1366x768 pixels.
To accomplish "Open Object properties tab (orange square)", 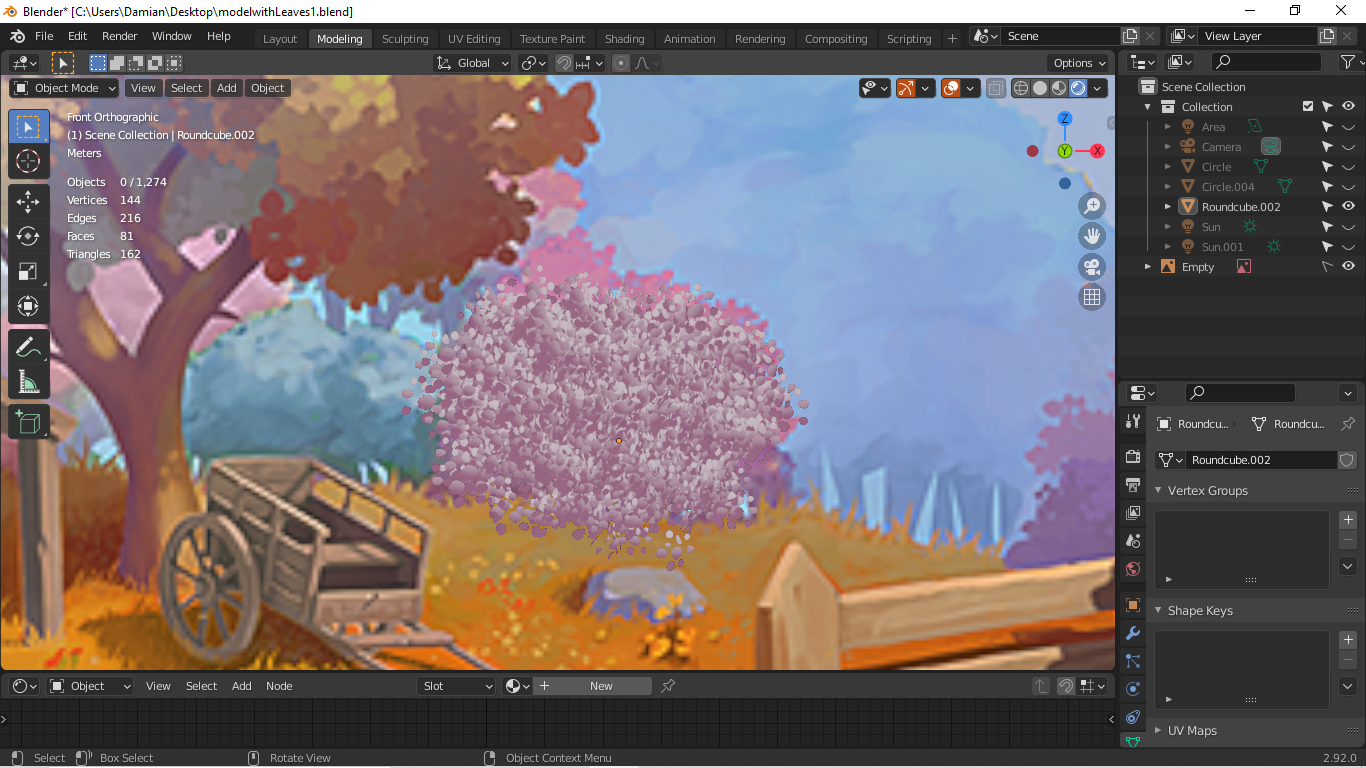I will (1133, 605).
